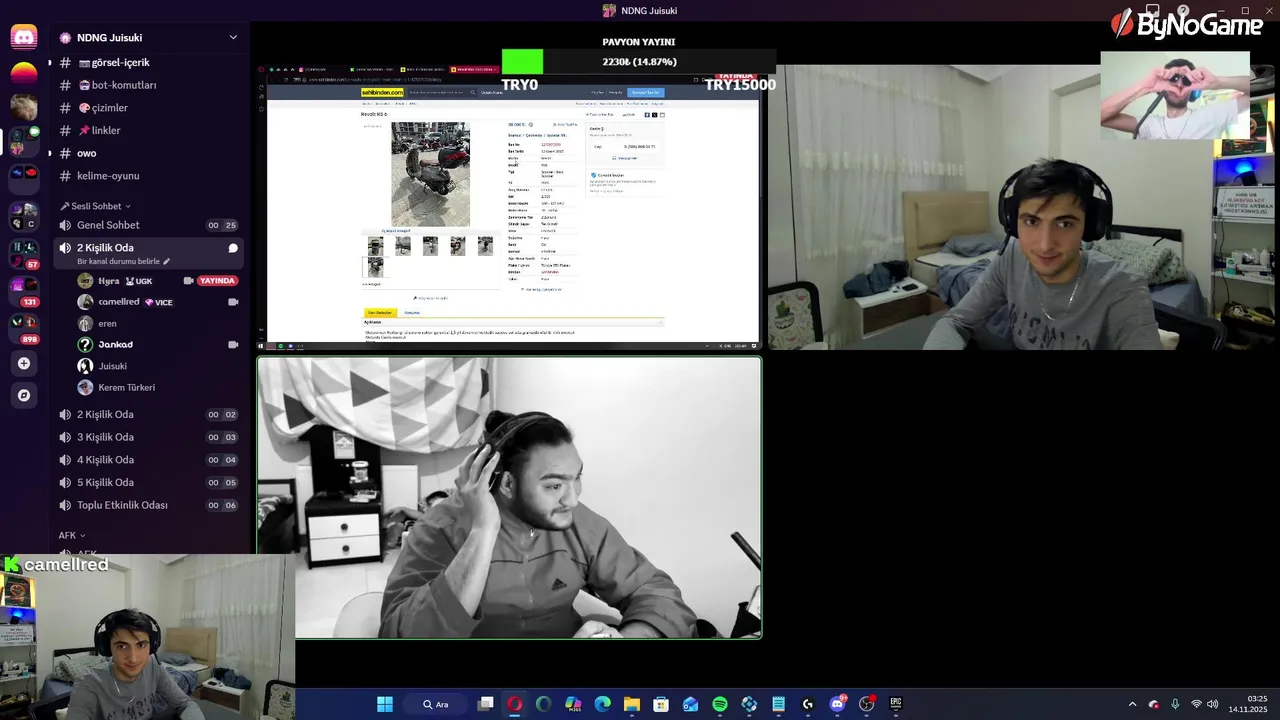Focus the large webcam tile with headphones
The height and width of the screenshot is (720, 1280).
[1024, 208]
